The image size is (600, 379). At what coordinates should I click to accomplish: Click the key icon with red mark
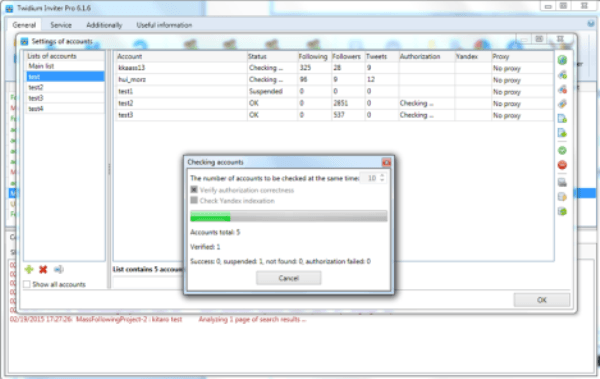[x=562, y=89]
